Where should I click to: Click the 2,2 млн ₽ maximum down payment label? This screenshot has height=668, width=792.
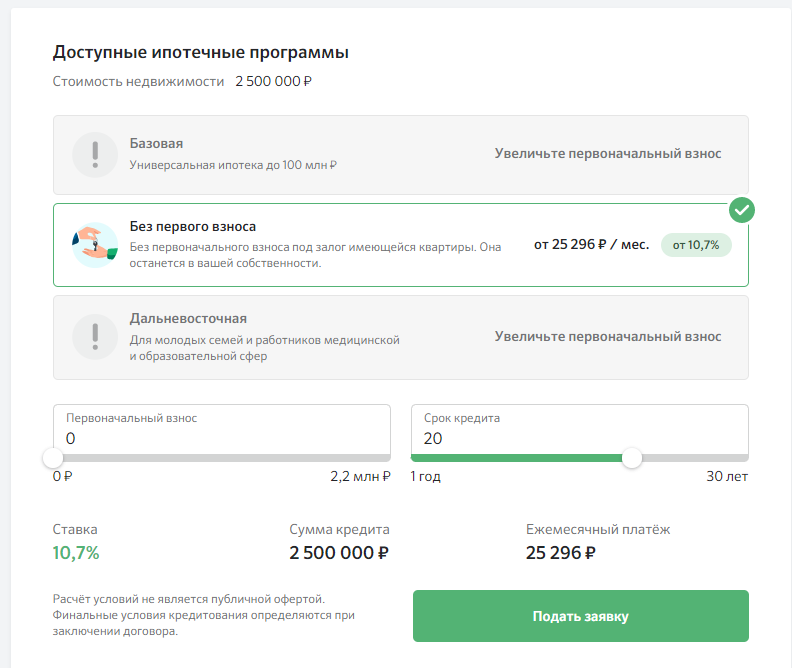[x=360, y=477]
